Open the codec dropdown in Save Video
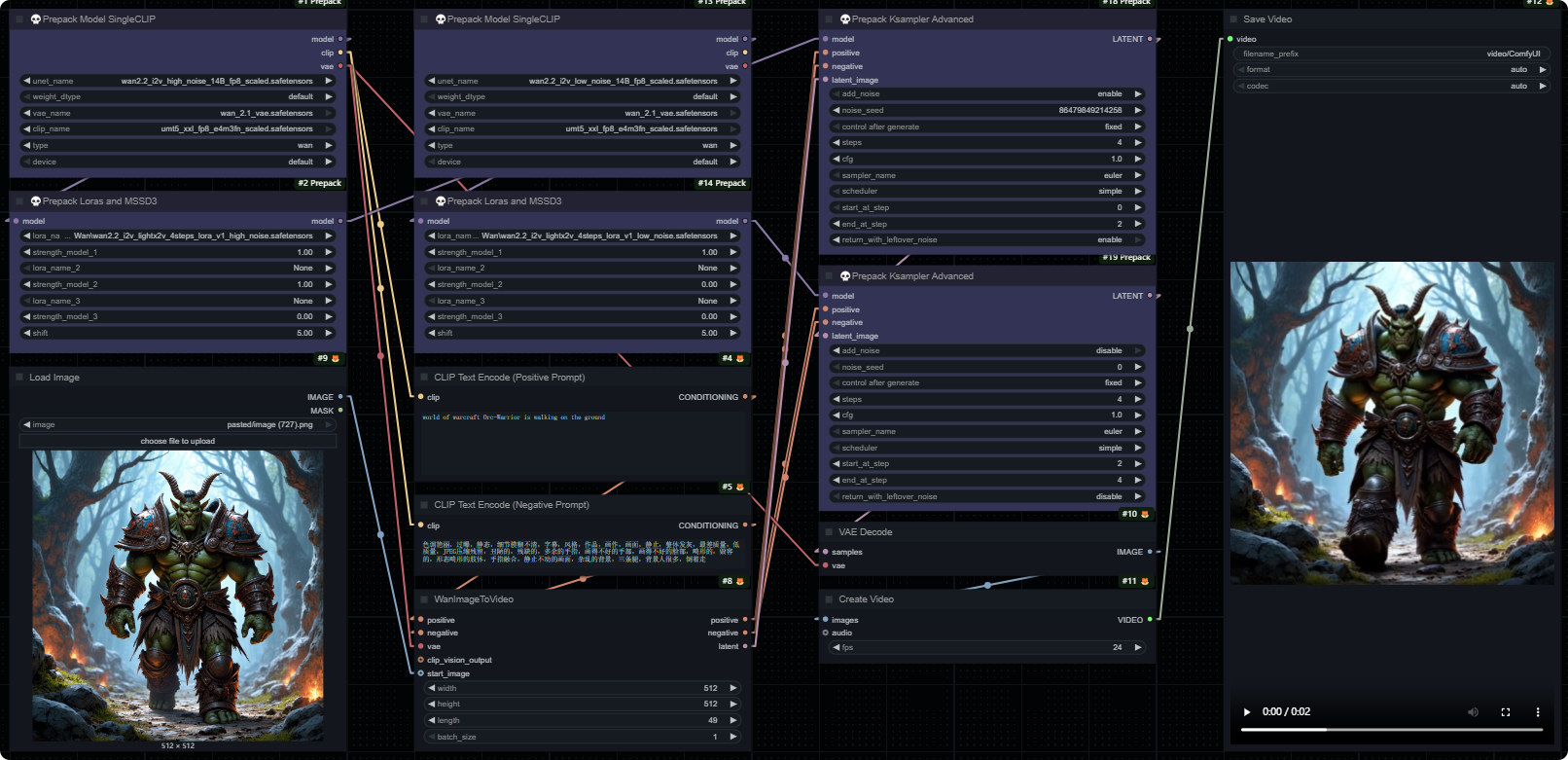 coord(1391,87)
